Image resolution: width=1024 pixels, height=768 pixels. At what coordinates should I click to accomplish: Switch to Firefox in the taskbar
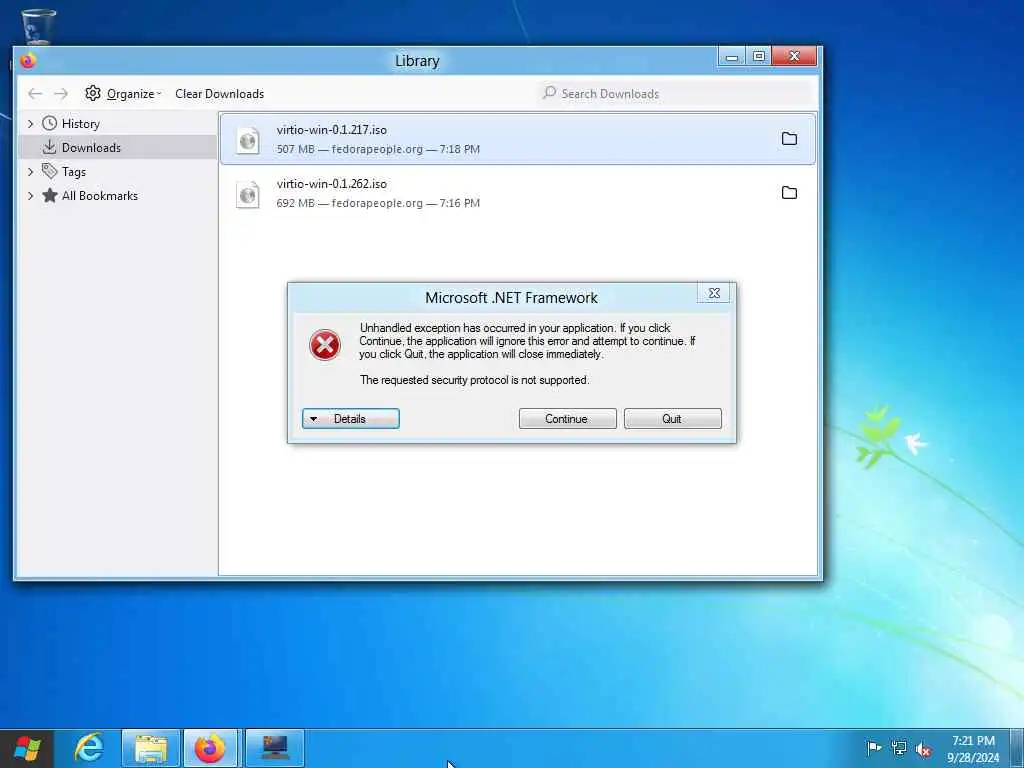(x=211, y=748)
